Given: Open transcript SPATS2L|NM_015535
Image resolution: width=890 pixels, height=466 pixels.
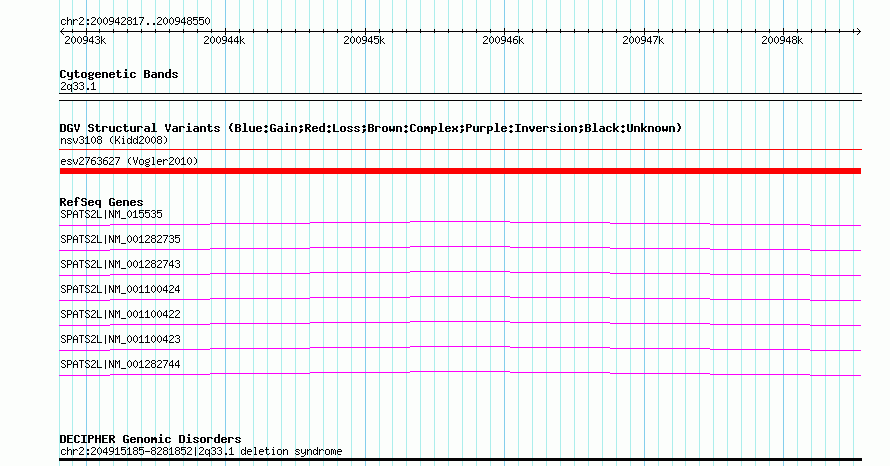Looking at the screenshot, I should [x=111, y=215].
